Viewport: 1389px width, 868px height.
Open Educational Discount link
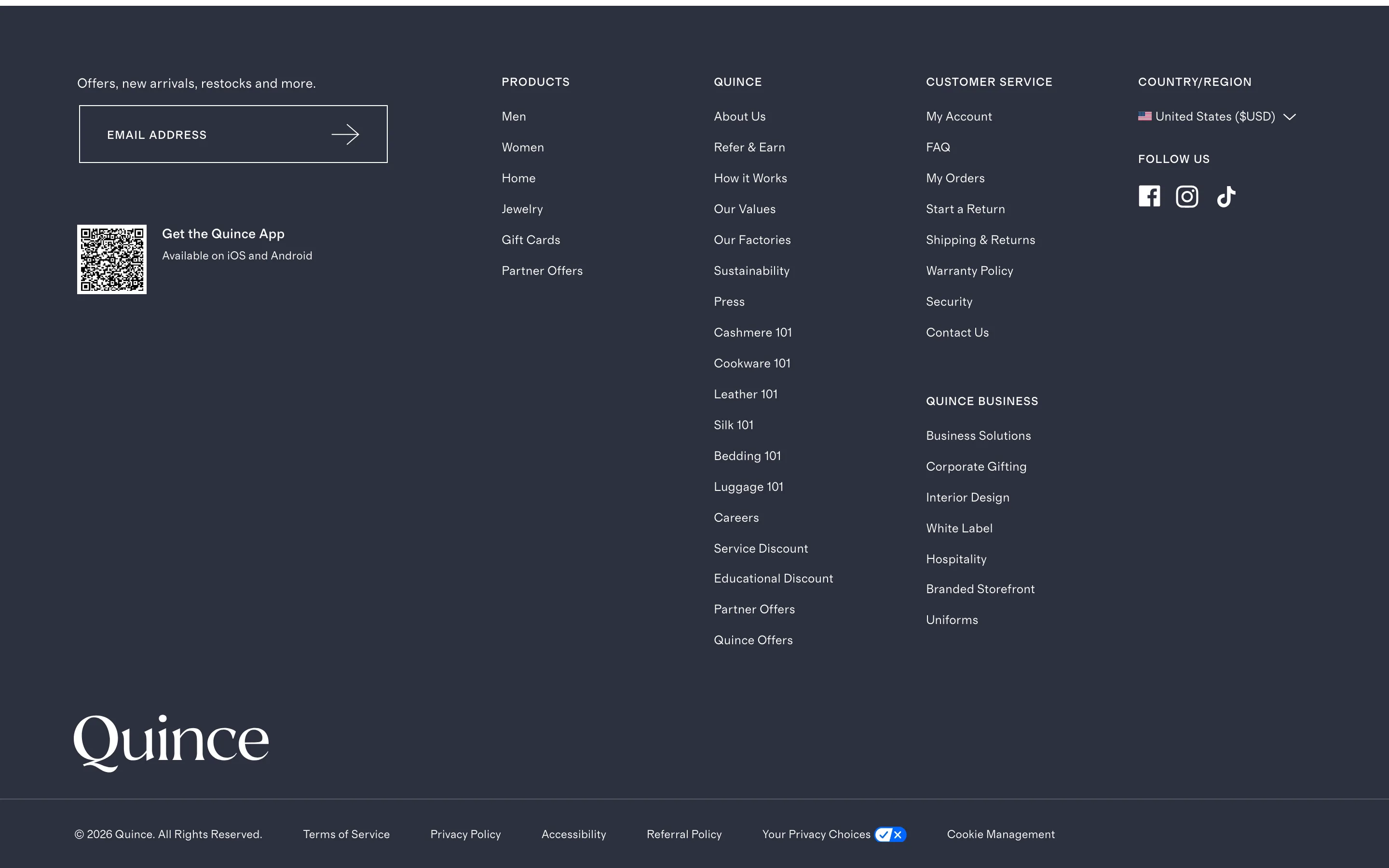pos(773,579)
